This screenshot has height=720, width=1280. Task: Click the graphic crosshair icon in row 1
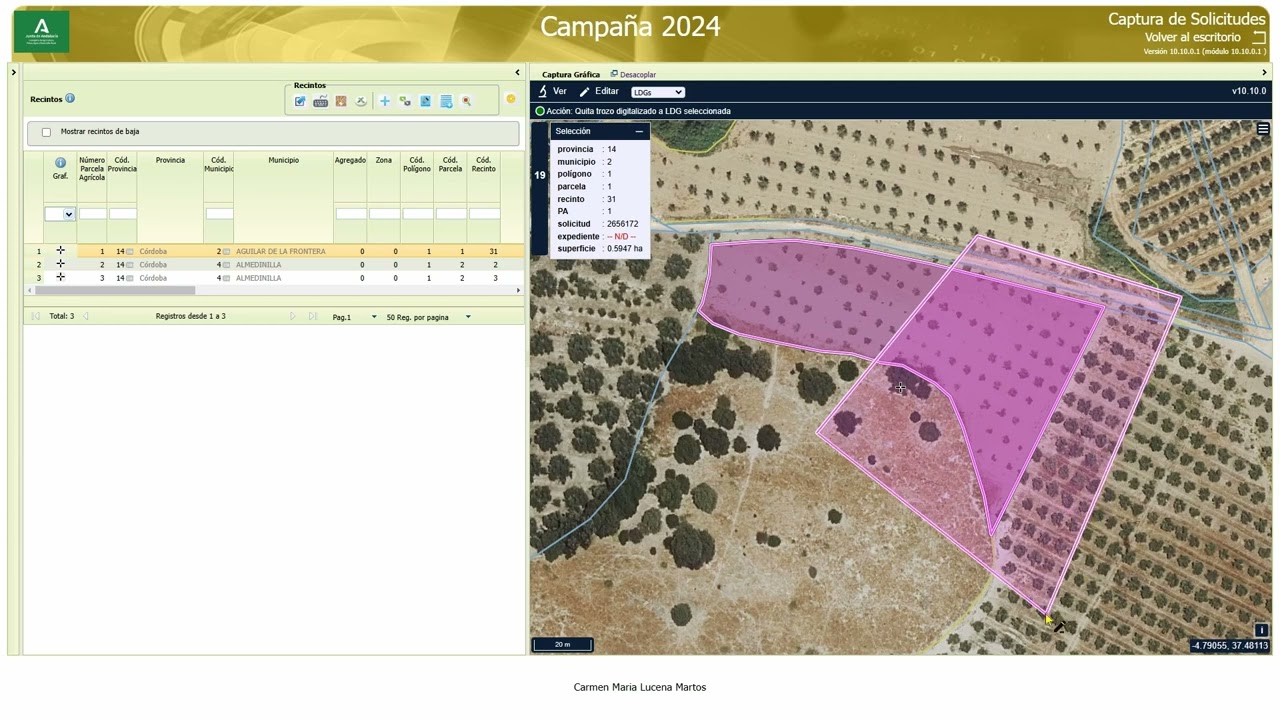click(60, 251)
